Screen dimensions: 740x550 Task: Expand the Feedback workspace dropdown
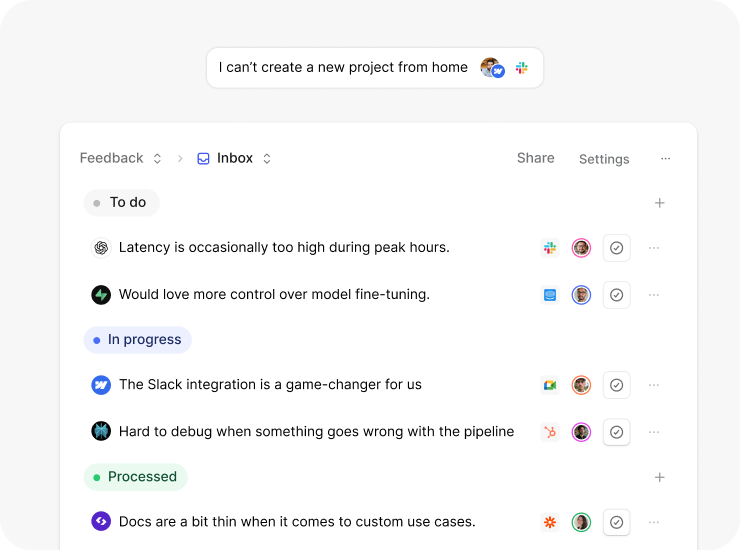tap(157, 158)
